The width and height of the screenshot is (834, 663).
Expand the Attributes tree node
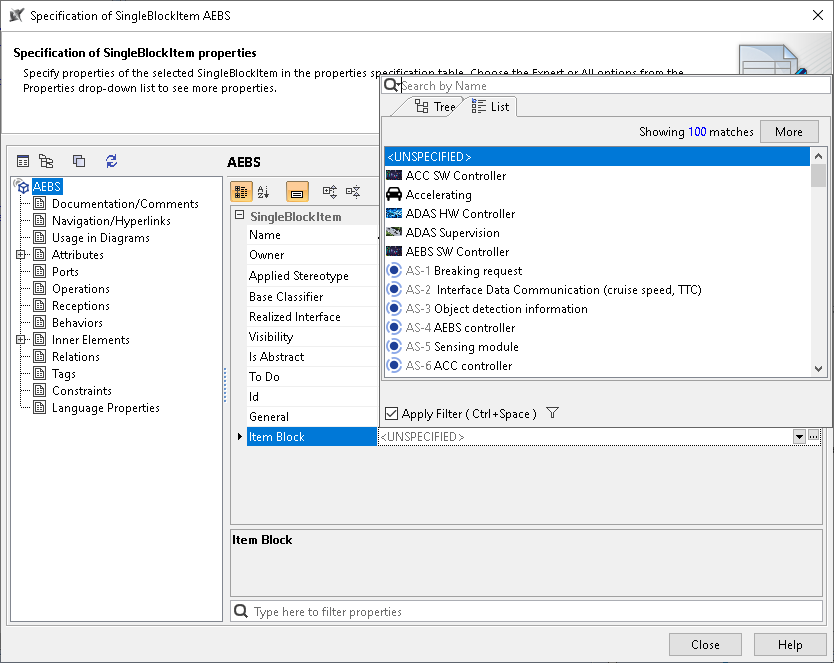tap(21, 255)
